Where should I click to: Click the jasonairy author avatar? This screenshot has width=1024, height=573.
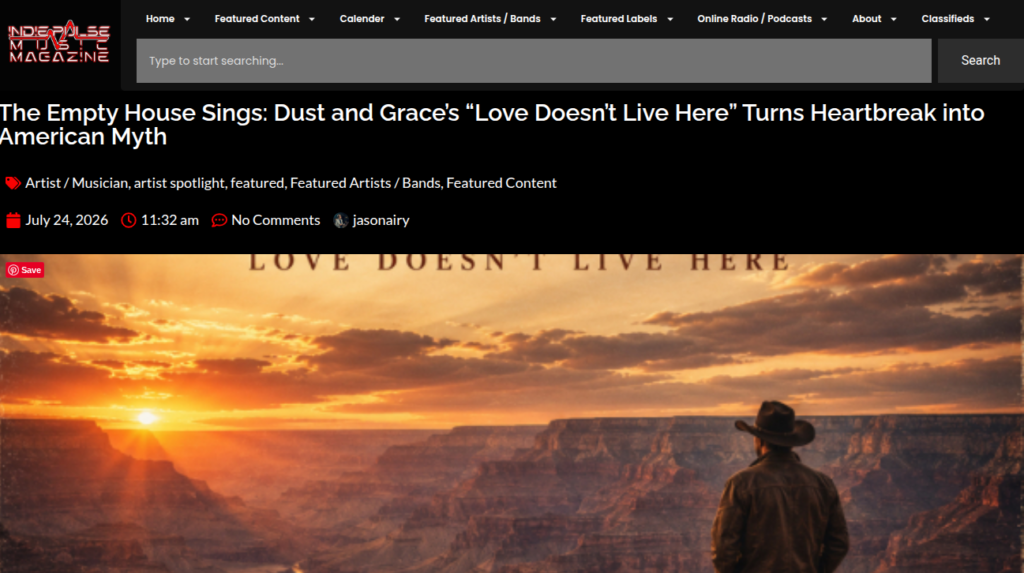click(340, 220)
